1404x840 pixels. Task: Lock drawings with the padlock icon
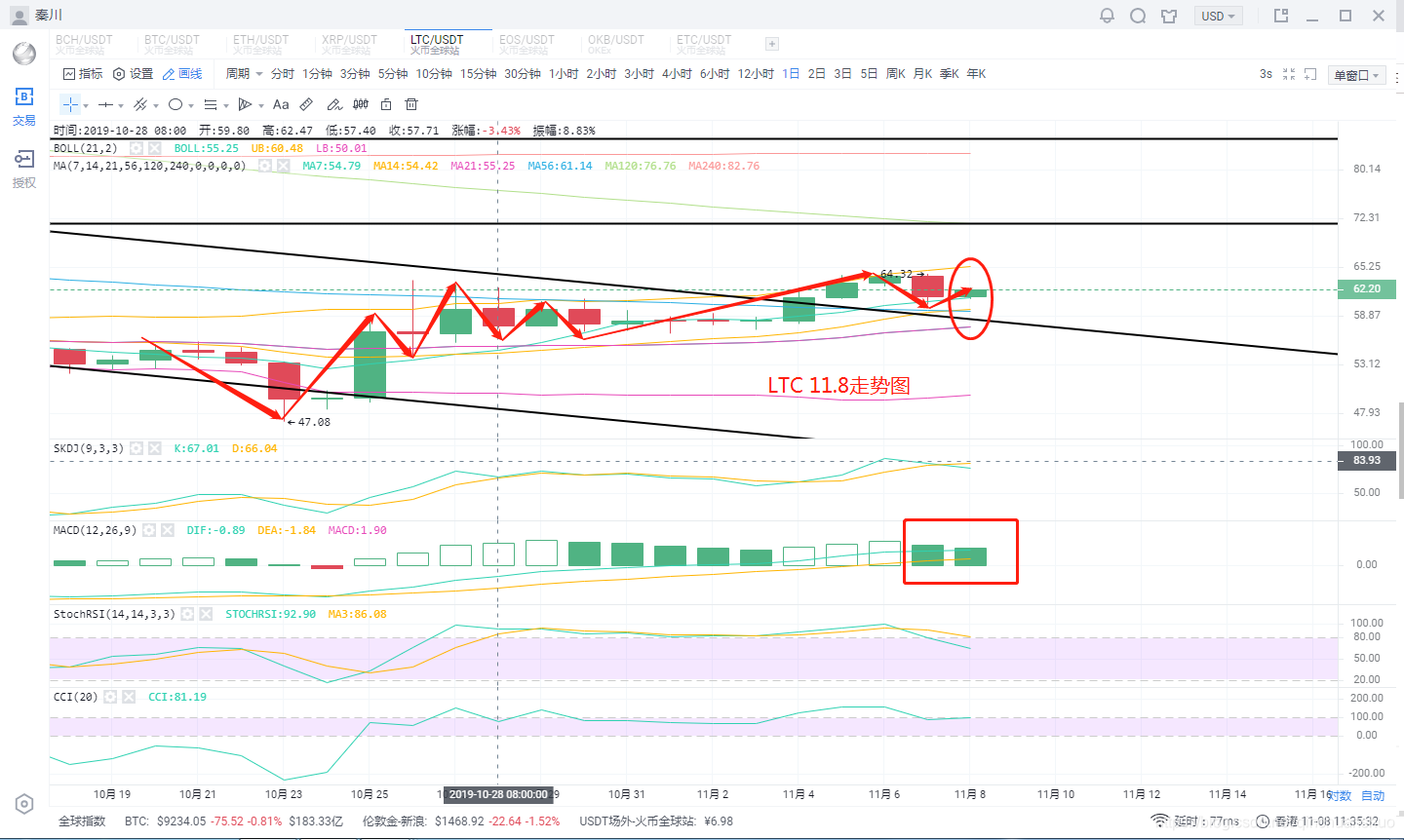(386, 104)
